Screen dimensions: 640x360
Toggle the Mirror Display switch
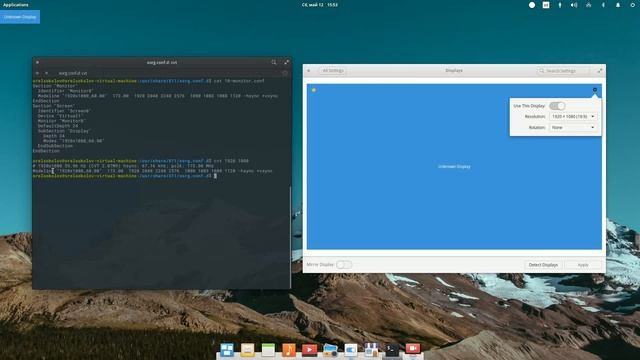(344, 265)
